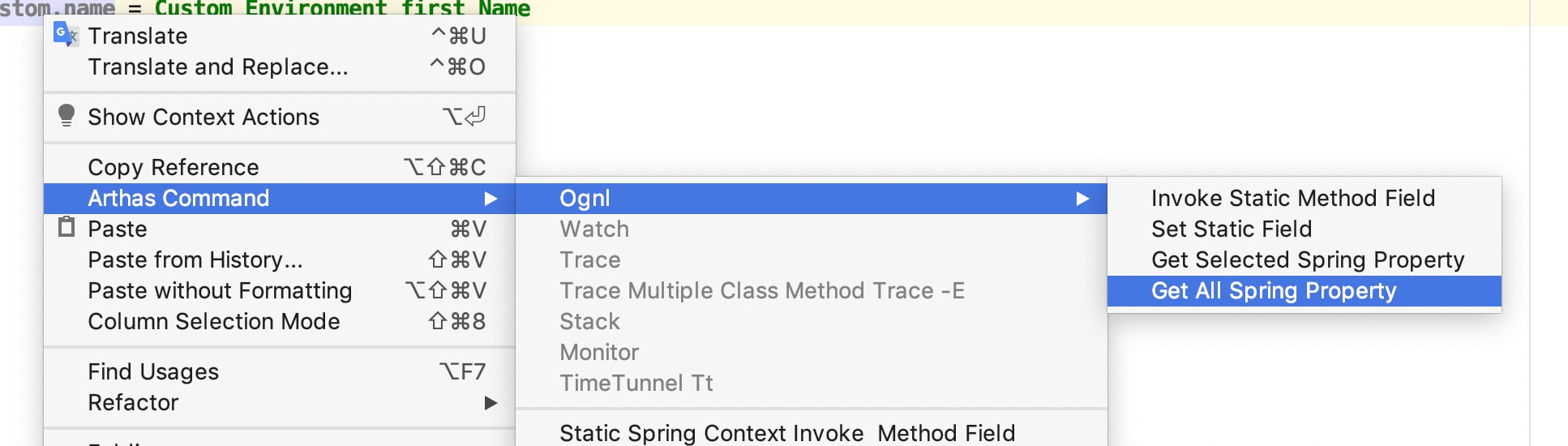This screenshot has width=1568, height=446.
Task: Click the Stack command
Action: tap(589, 322)
